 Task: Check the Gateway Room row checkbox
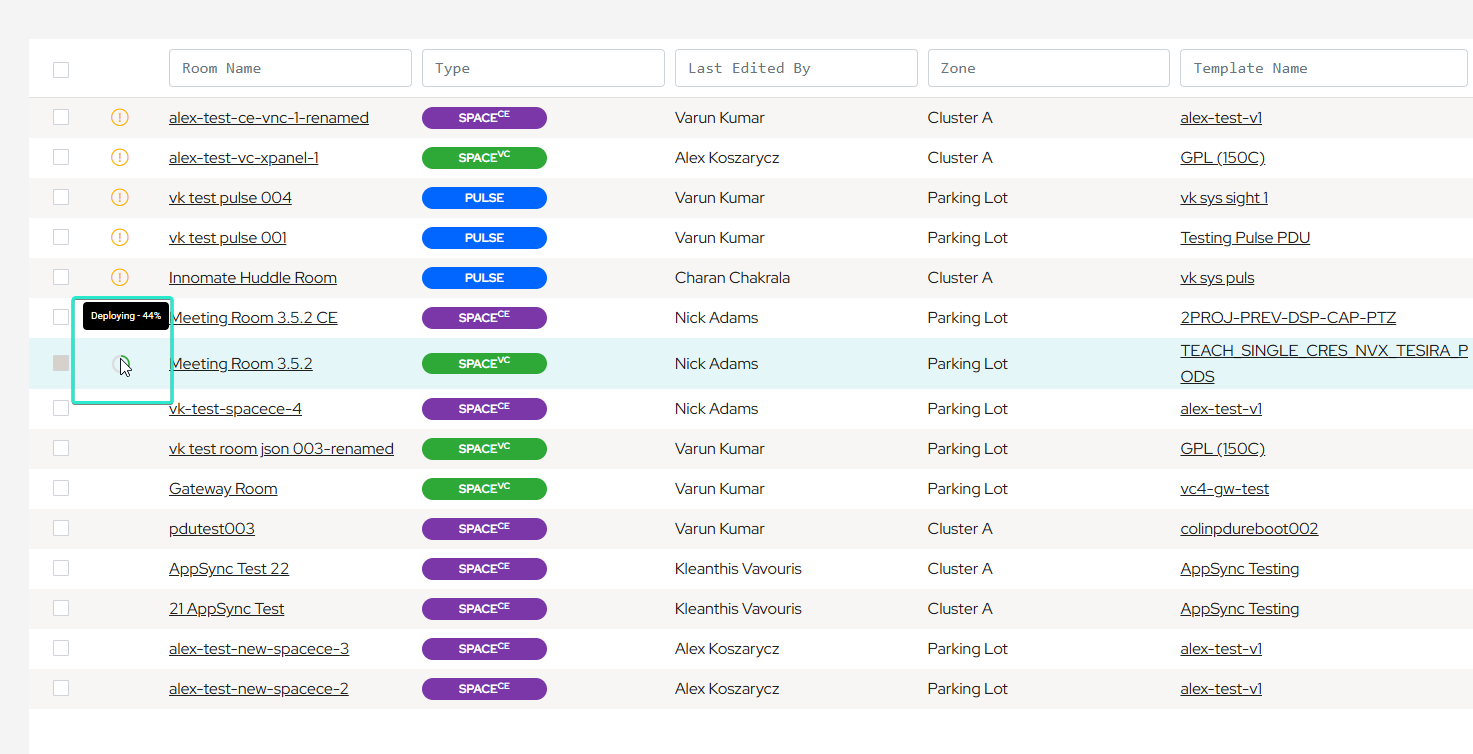click(61, 488)
